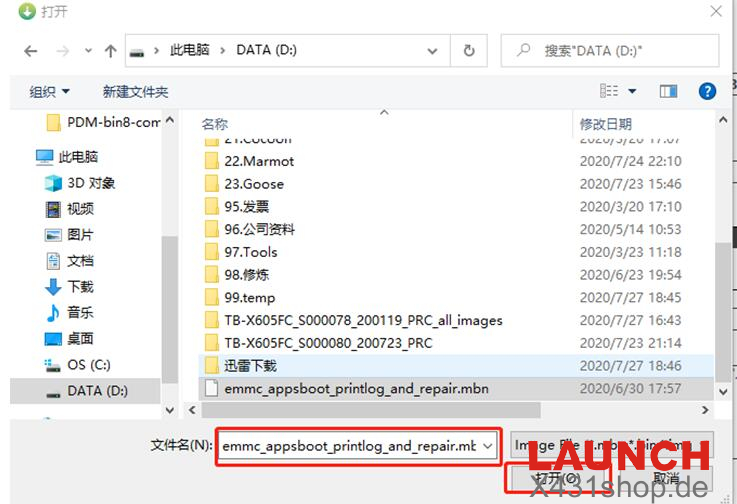Click the change view layout icon
The width and height of the screenshot is (737, 504).
point(609,91)
